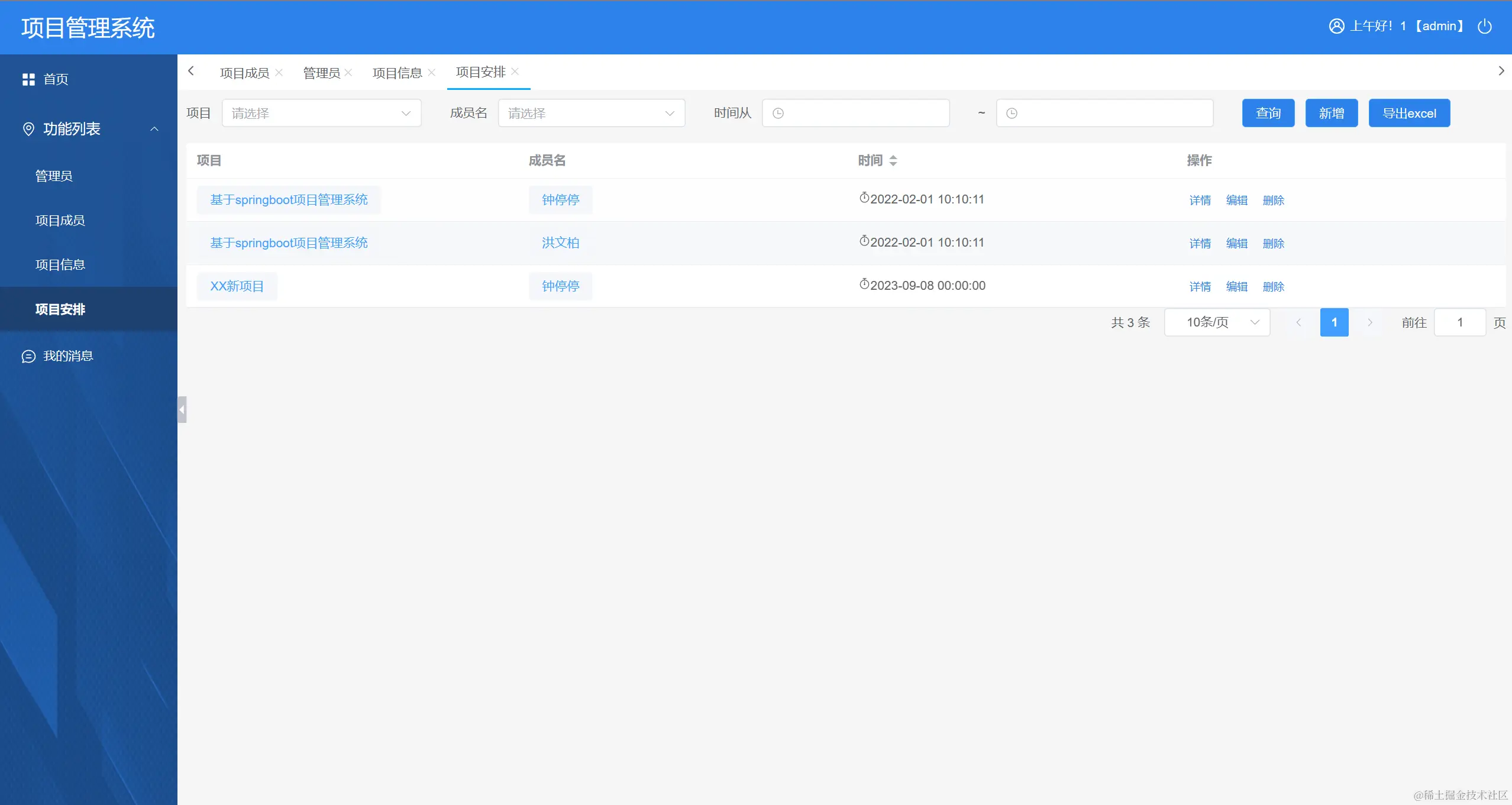Click the user avatar icon in header
The width and height of the screenshot is (1512, 805).
tap(1336, 27)
